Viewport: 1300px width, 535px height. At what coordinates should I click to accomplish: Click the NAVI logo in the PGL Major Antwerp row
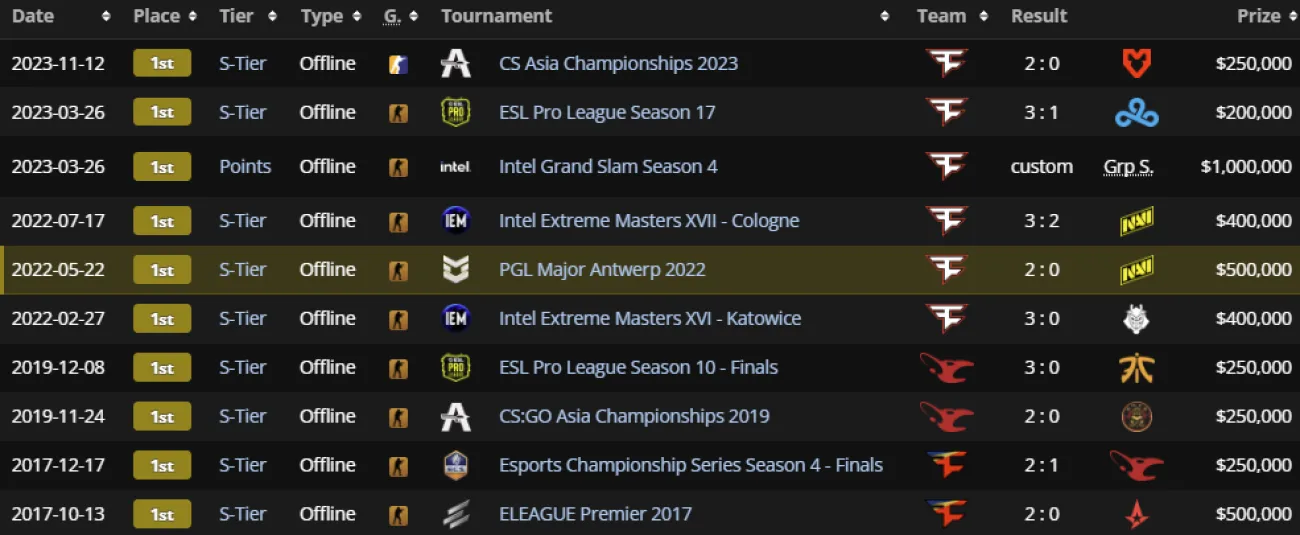[1137, 270]
